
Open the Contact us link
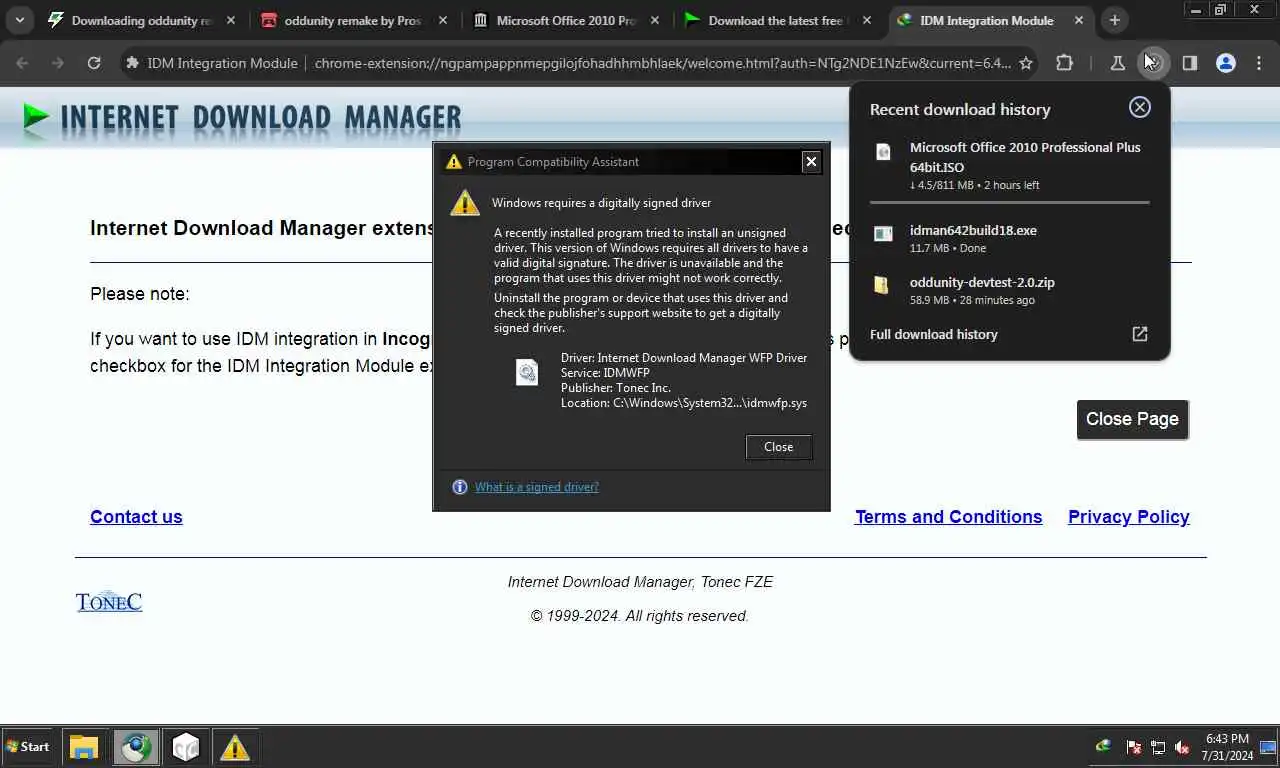(136, 517)
